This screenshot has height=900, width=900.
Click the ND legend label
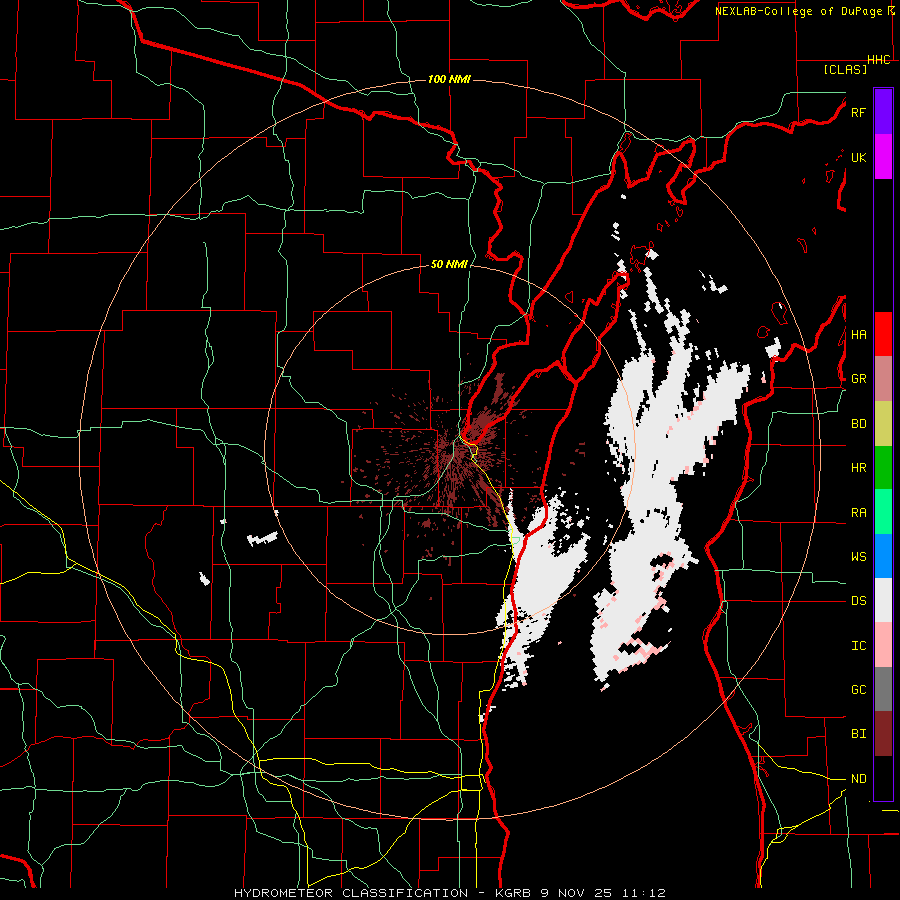[x=858, y=779]
